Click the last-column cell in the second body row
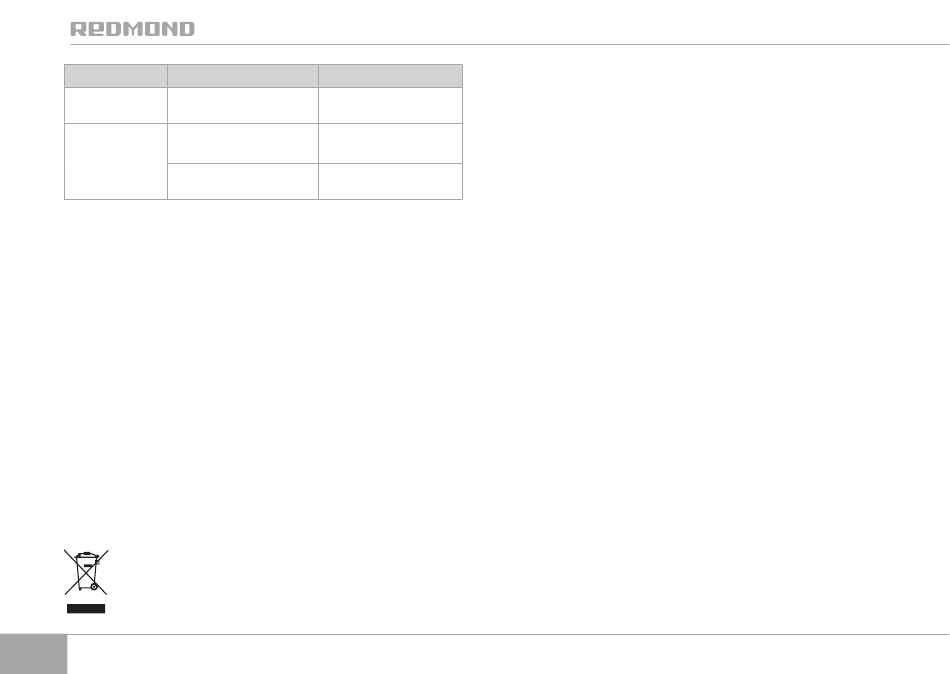This screenshot has height=674, width=950. 391,144
